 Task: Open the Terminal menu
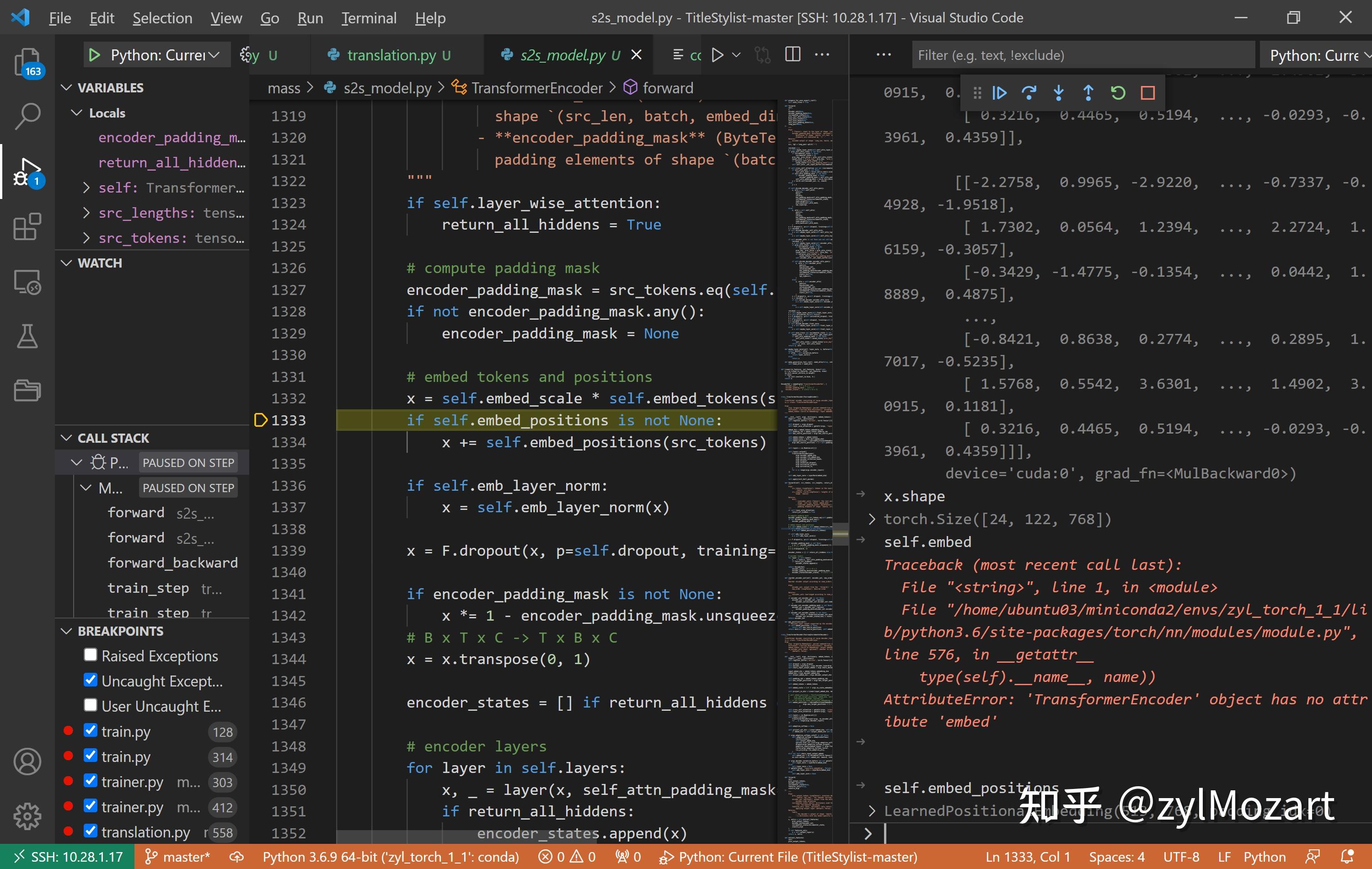pyautogui.click(x=369, y=18)
